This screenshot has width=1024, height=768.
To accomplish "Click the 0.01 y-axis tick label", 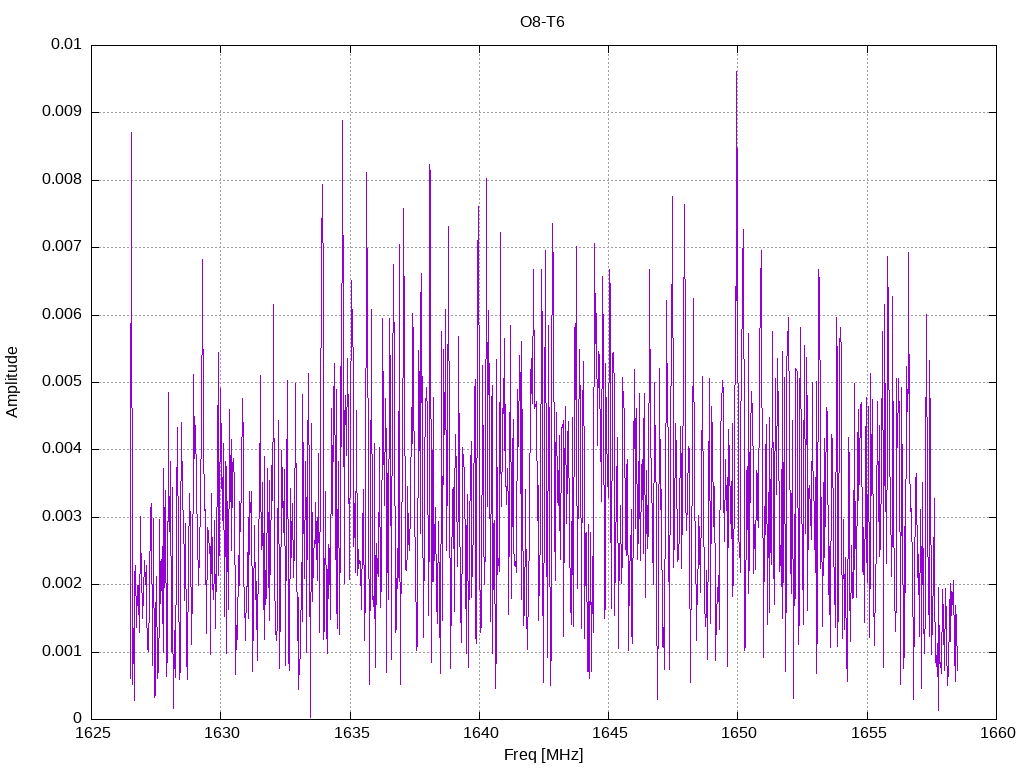I will pos(66,44).
